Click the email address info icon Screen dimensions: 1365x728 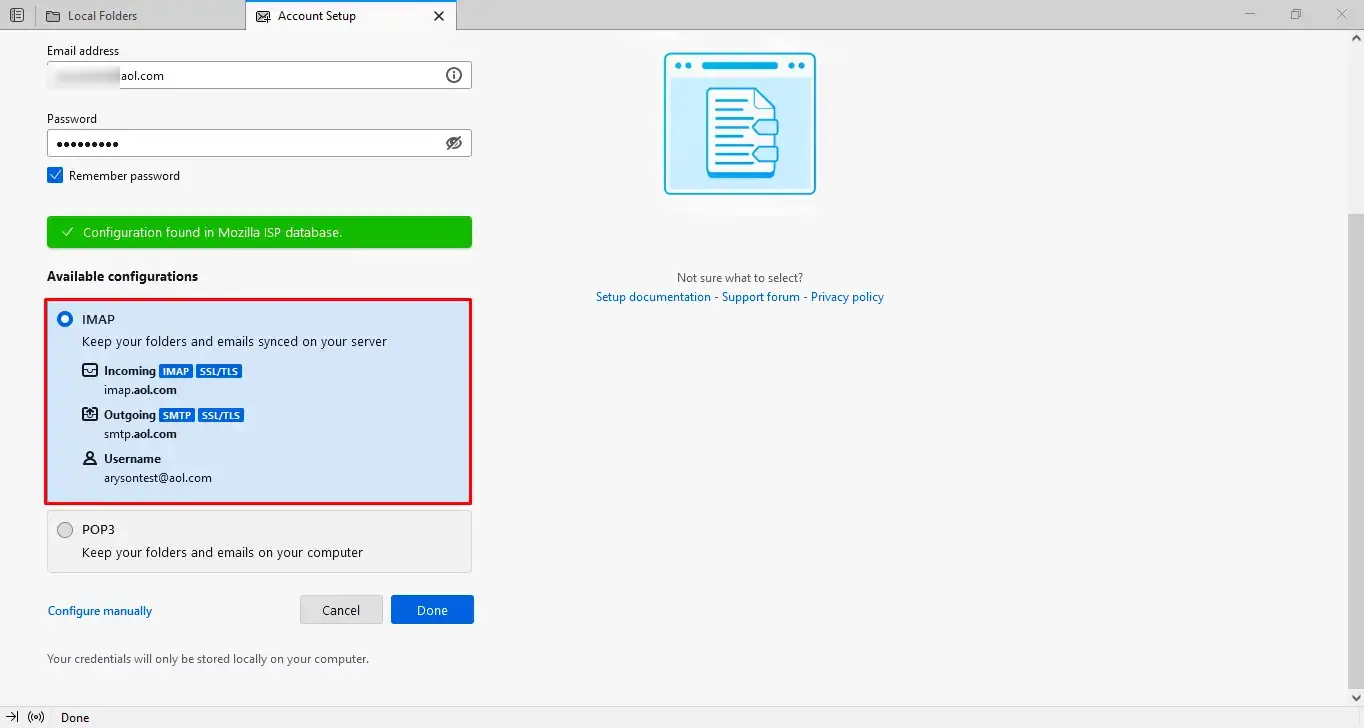click(x=454, y=75)
